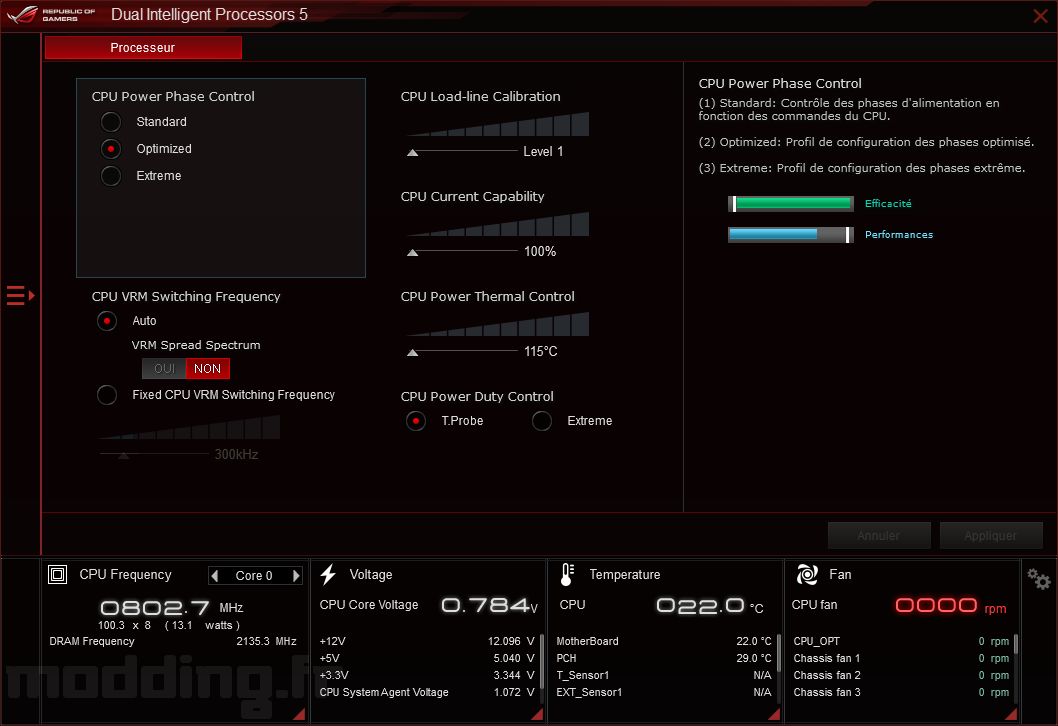Click the CPU Core Voltage reading

[489, 605]
